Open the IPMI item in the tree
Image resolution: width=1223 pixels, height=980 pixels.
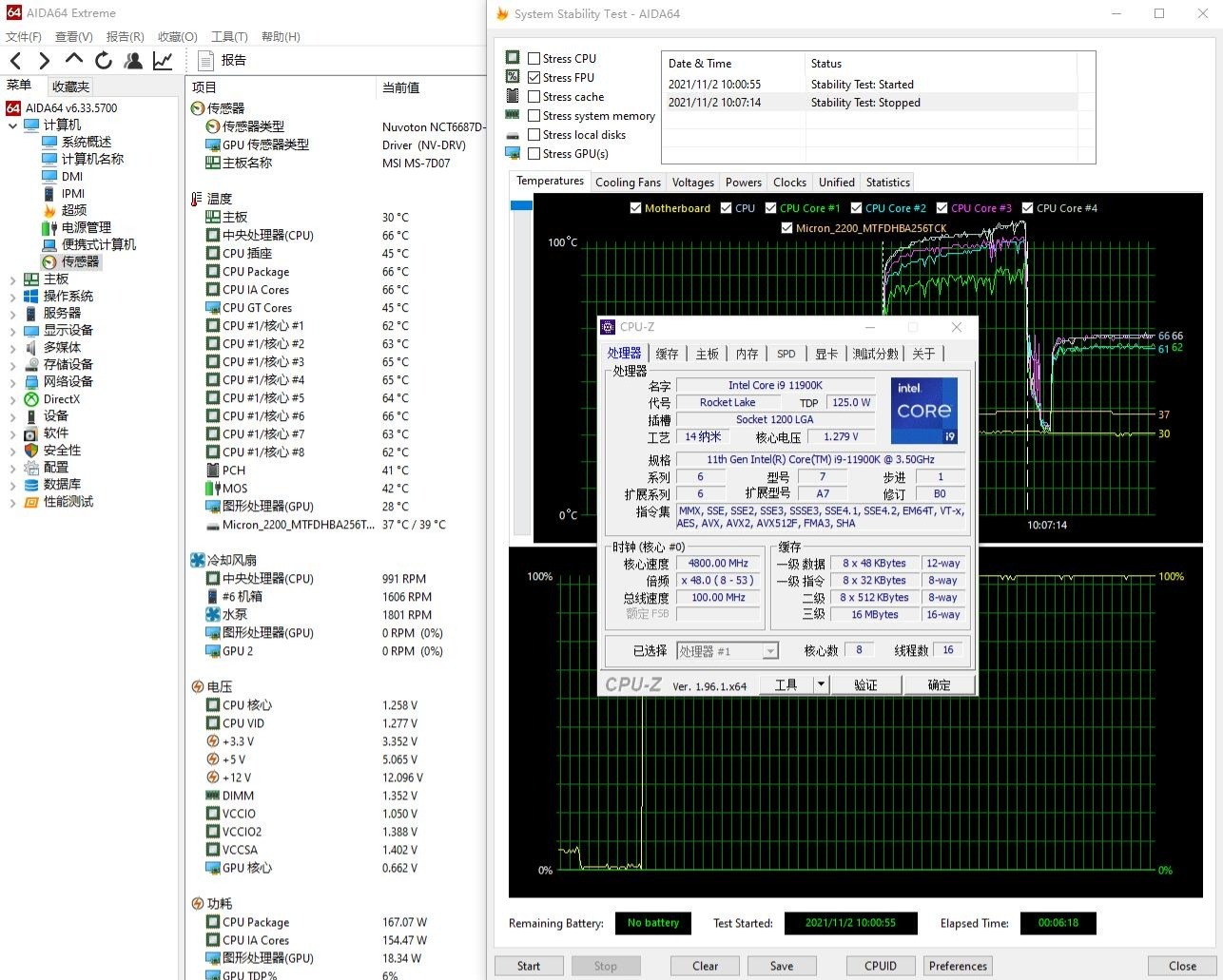click(x=73, y=193)
